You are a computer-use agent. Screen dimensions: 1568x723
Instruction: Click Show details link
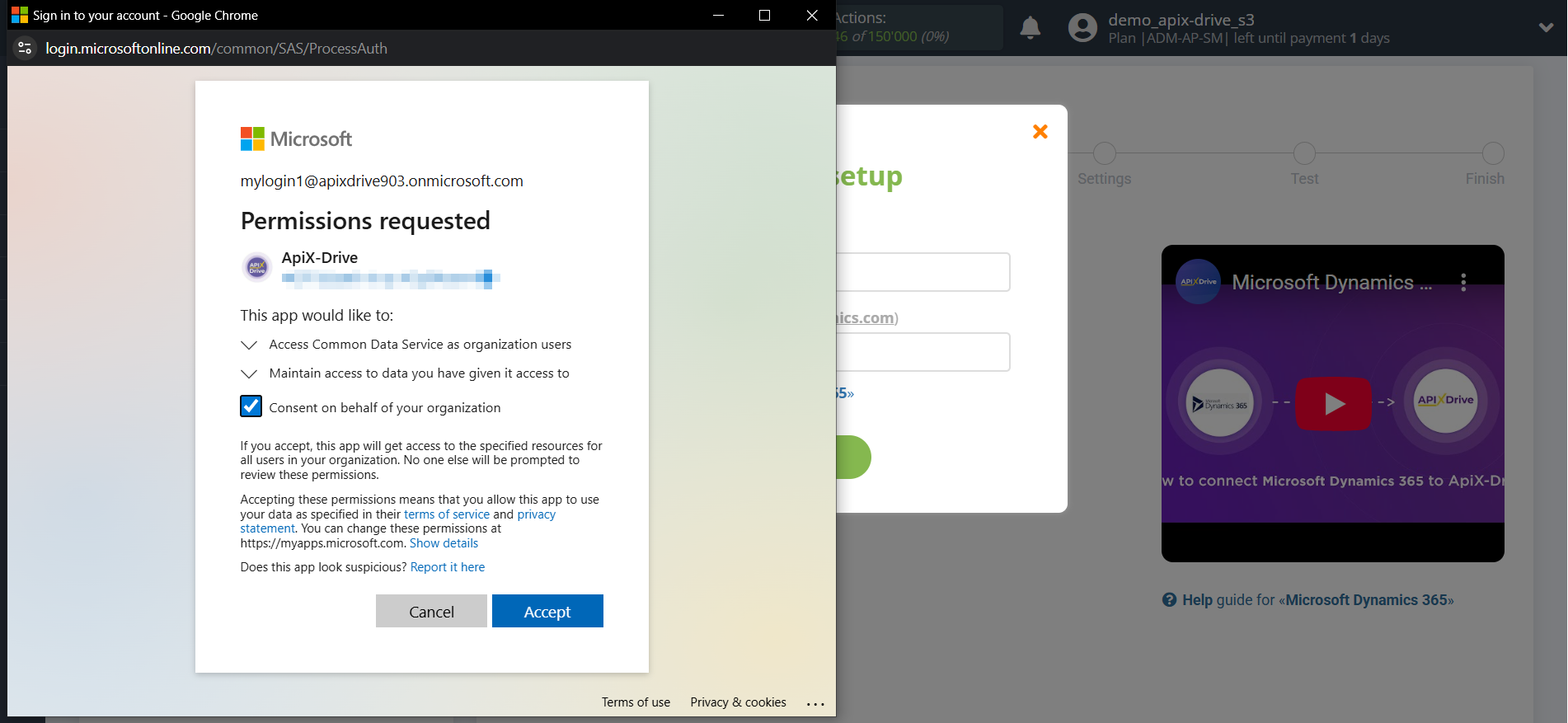(444, 543)
